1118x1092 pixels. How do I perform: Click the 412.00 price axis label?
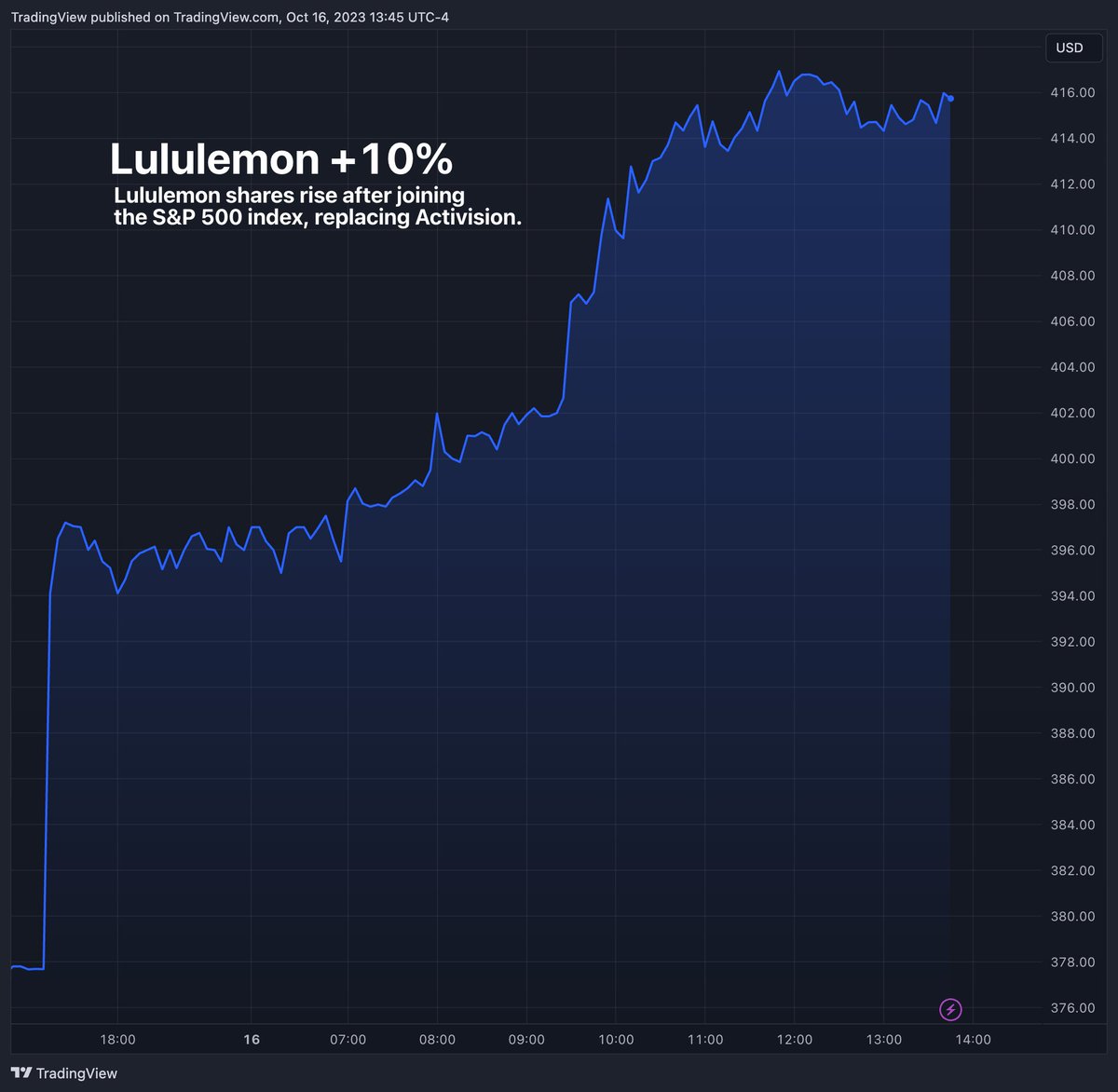(1073, 184)
